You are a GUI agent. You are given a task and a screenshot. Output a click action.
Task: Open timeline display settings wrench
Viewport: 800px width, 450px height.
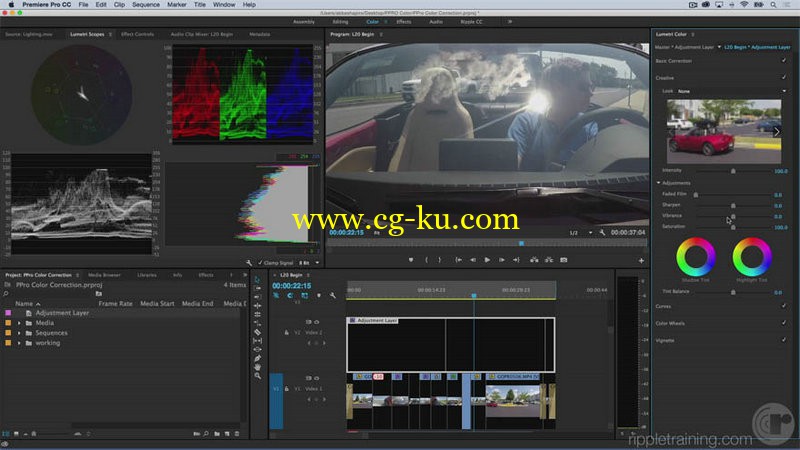[x=333, y=295]
